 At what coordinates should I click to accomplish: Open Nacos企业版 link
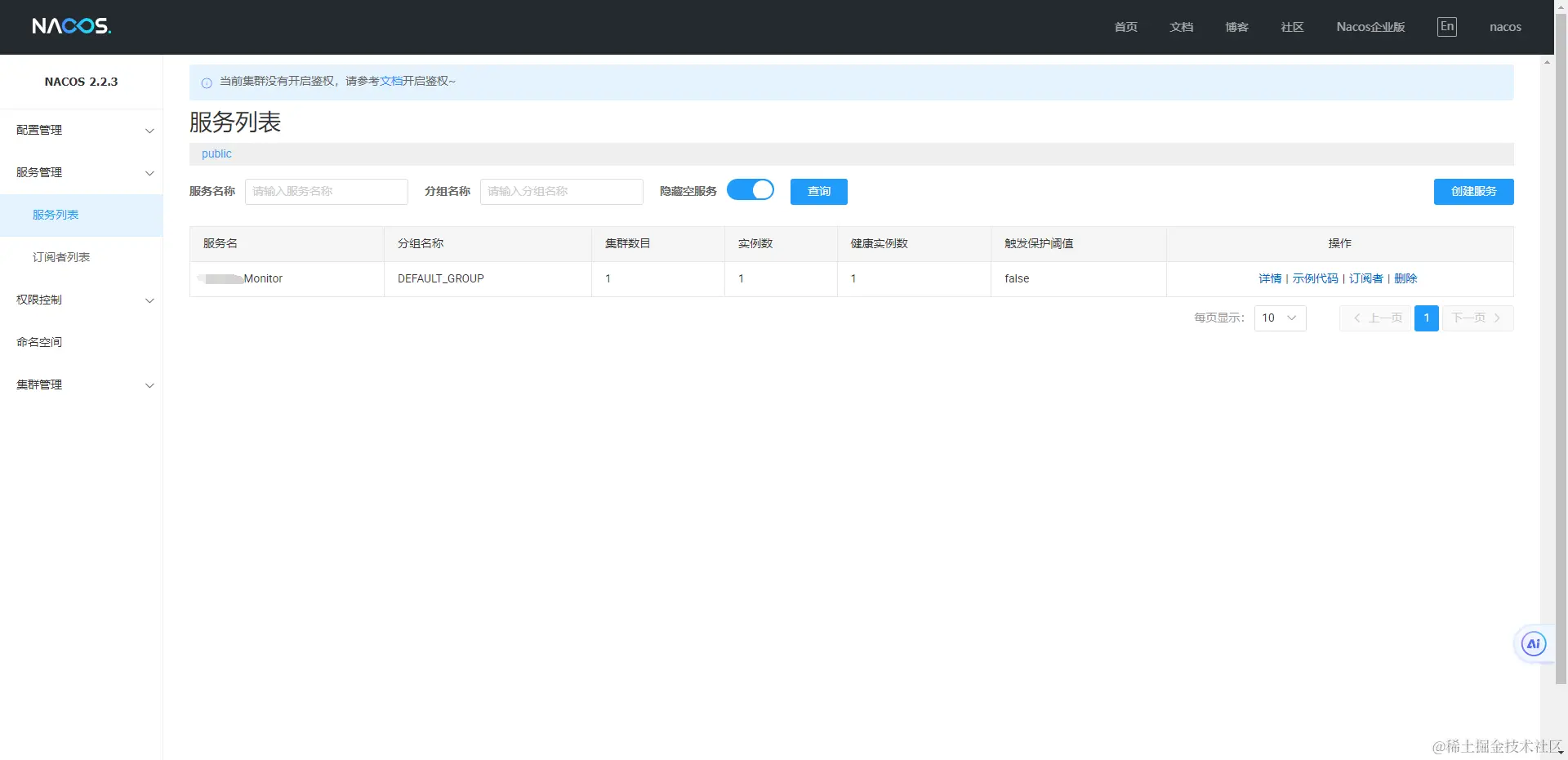click(1370, 27)
